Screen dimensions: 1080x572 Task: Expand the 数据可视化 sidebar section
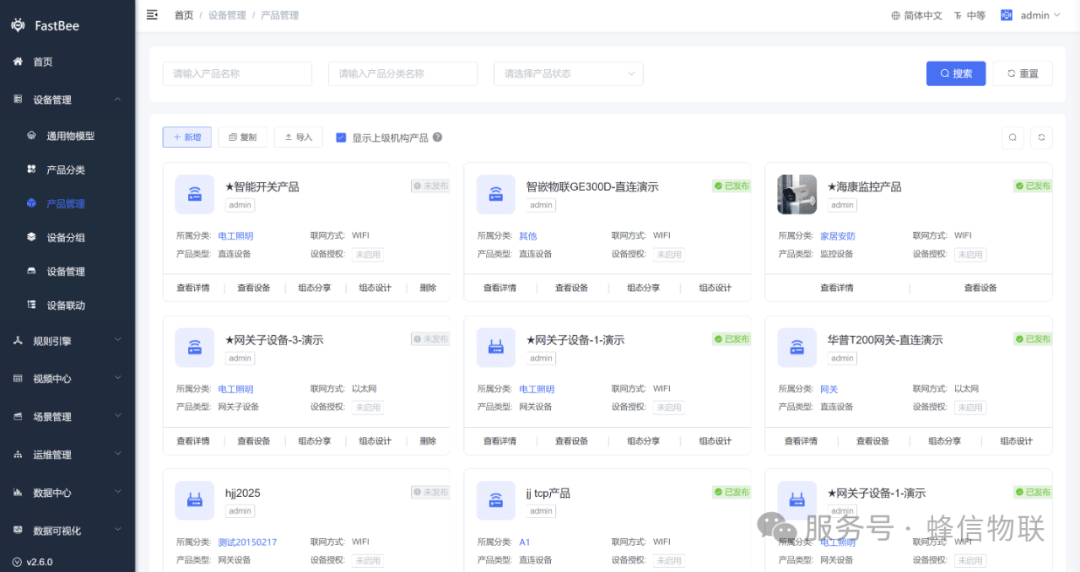[68, 530]
